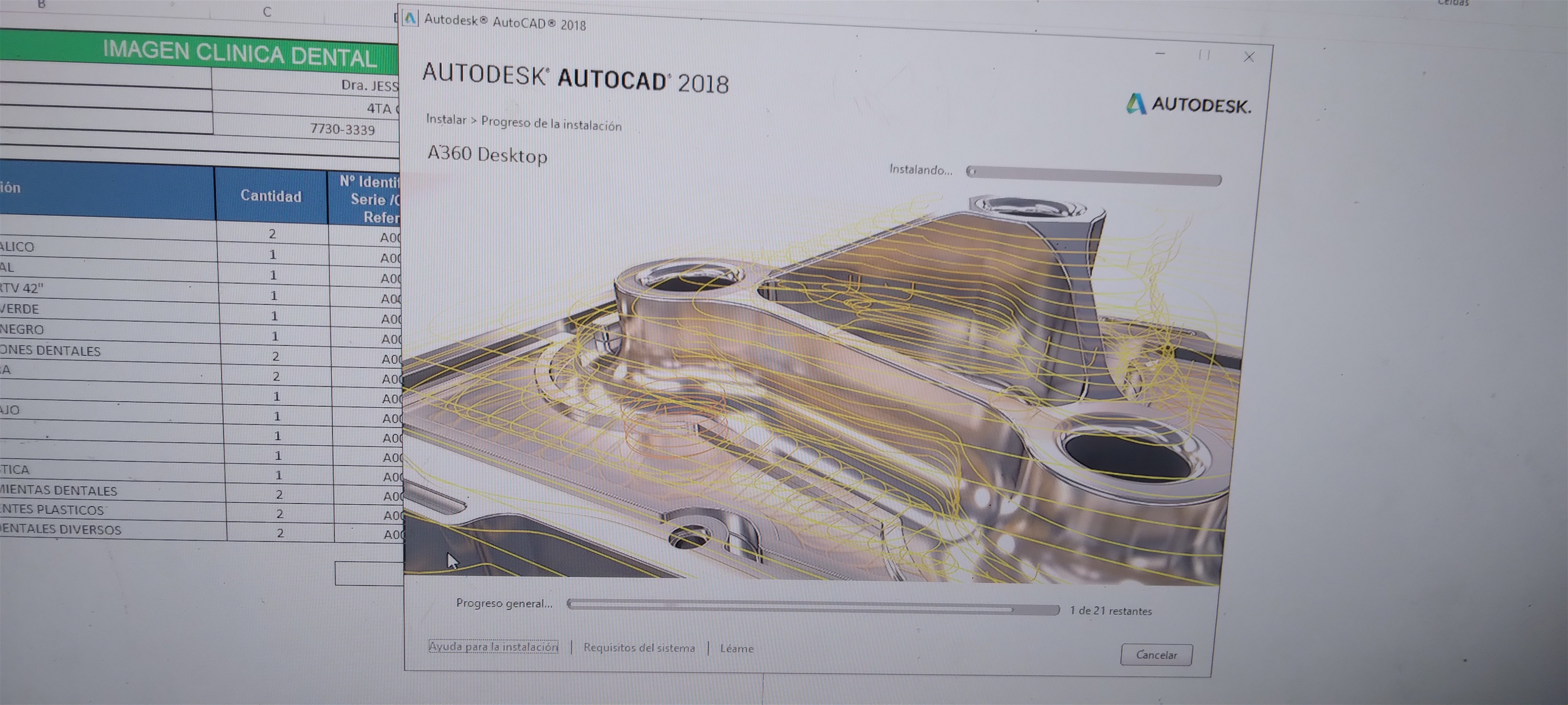Select the Cantidad column header cell
1568x705 pixels.
(x=271, y=196)
